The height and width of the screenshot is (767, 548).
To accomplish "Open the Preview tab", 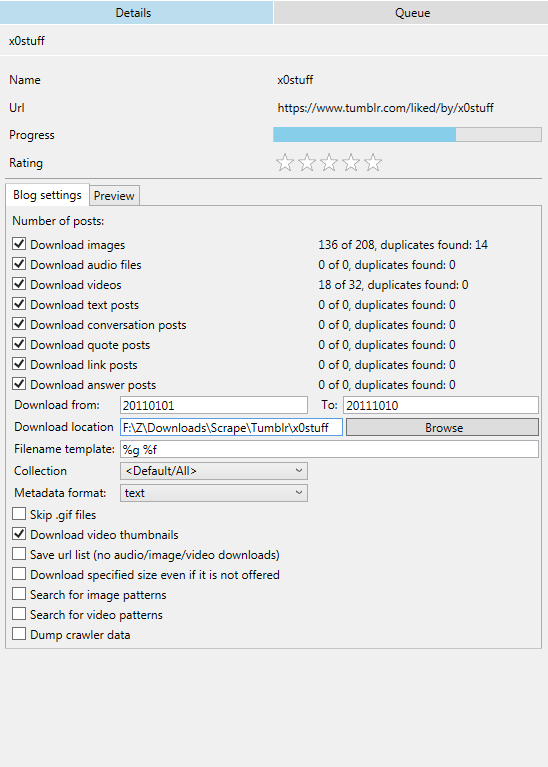I will [114, 196].
